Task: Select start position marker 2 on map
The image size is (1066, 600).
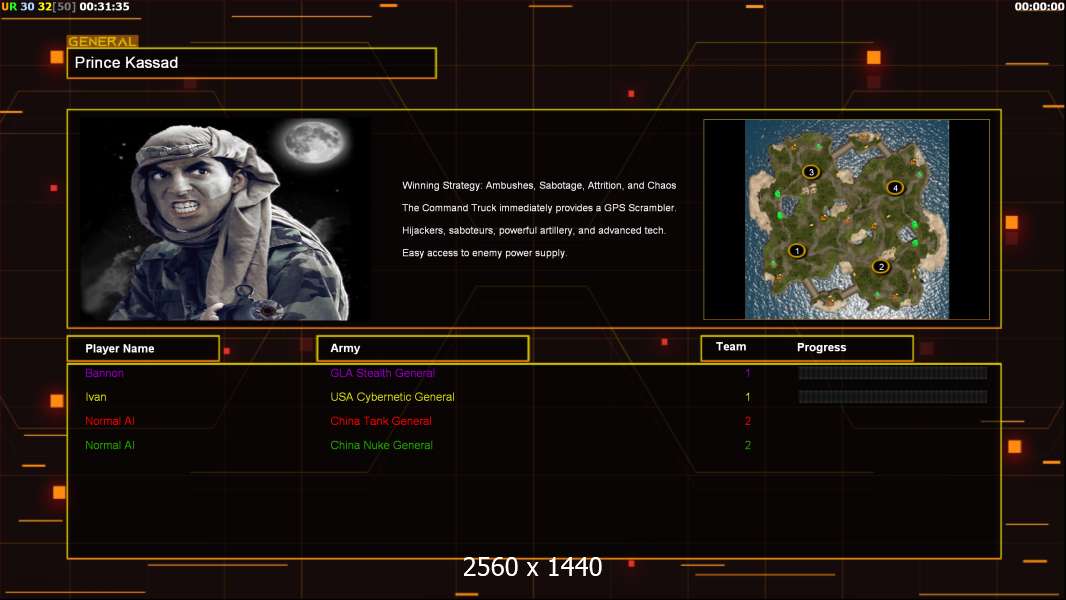Action: (880, 266)
